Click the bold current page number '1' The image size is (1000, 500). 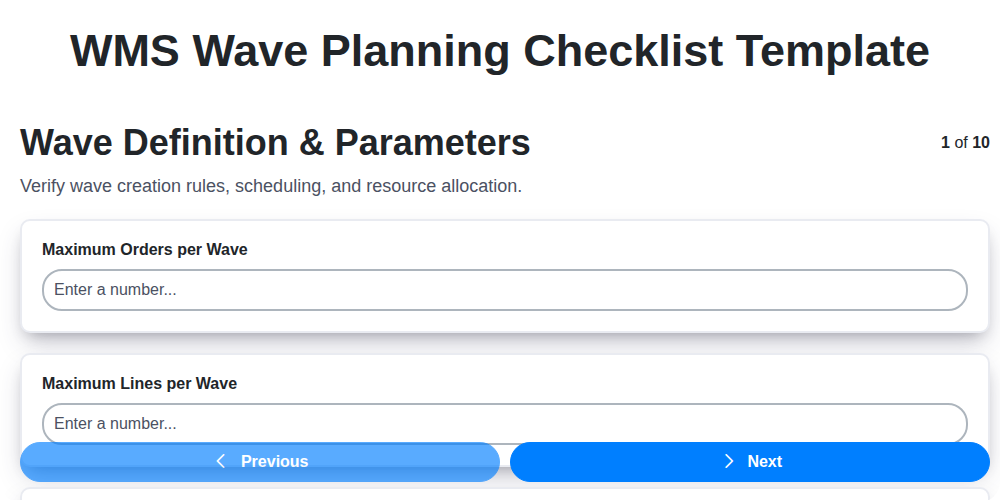945,142
